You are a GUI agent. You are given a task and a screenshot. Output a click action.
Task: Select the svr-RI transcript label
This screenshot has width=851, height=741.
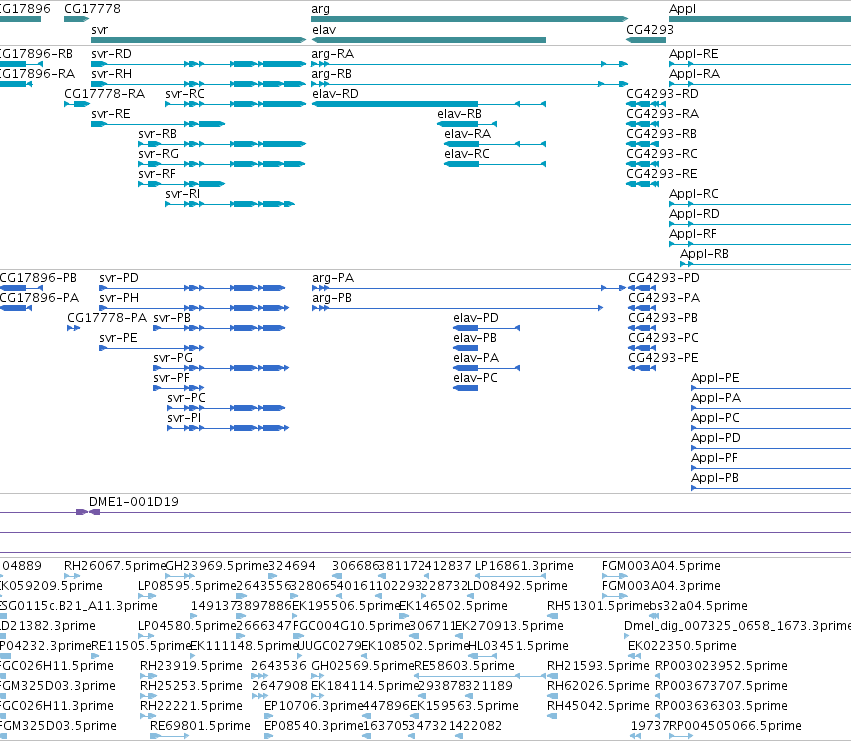(183, 194)
